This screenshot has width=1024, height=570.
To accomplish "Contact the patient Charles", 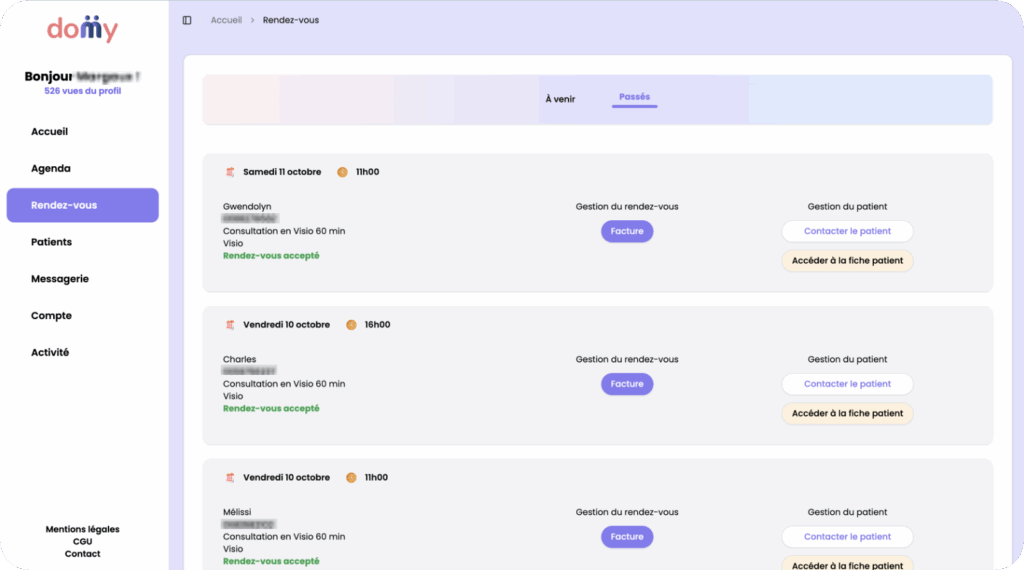I will pyautogui.click(x=847, y=384).
